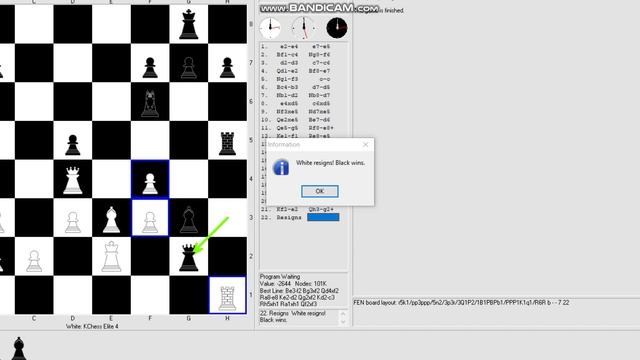Click the black rook on h5
The height and width of the screenshot is (360, 640).
coord(227,143)
